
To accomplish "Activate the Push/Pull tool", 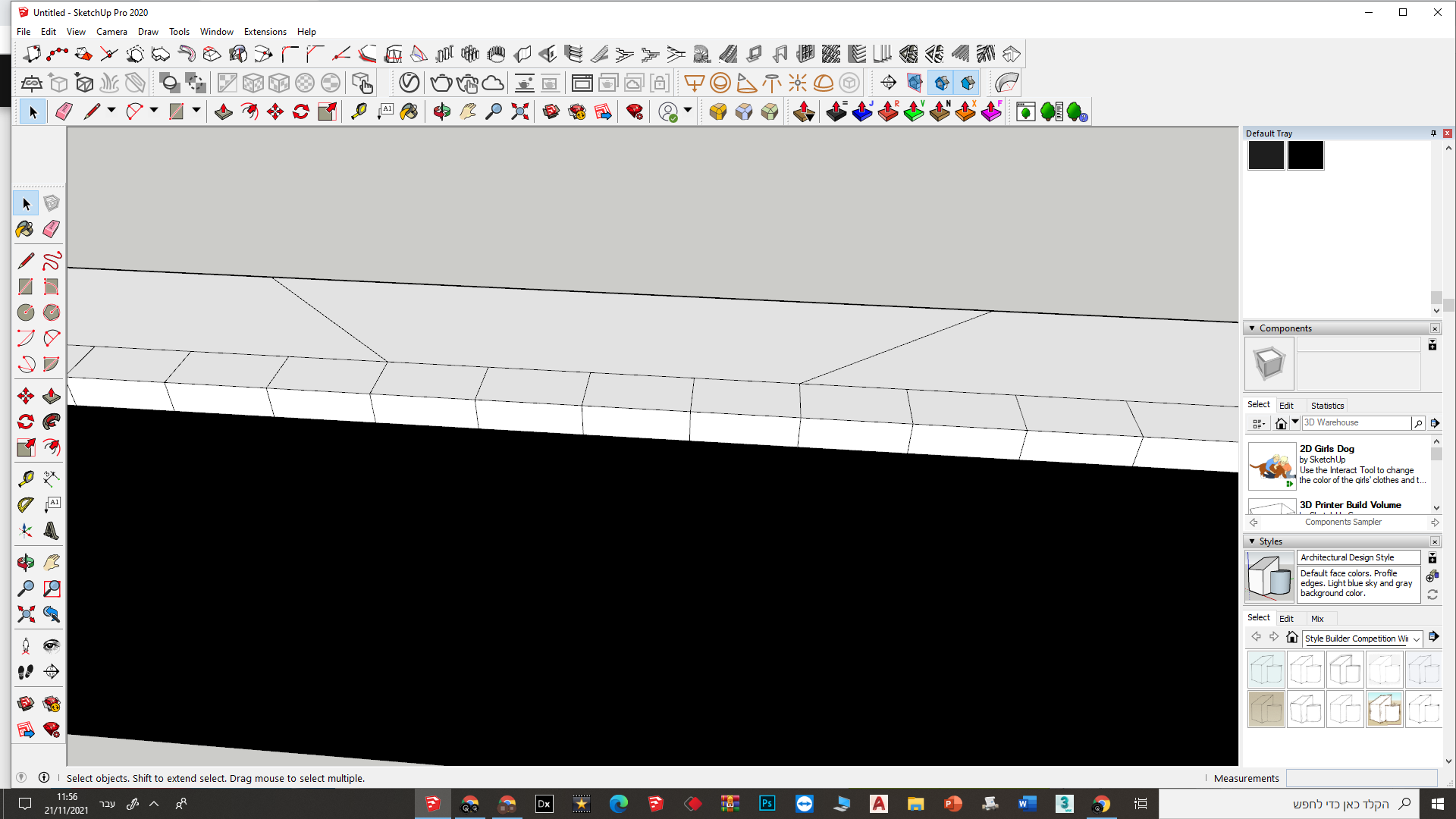I will click(x=51, y=396).
